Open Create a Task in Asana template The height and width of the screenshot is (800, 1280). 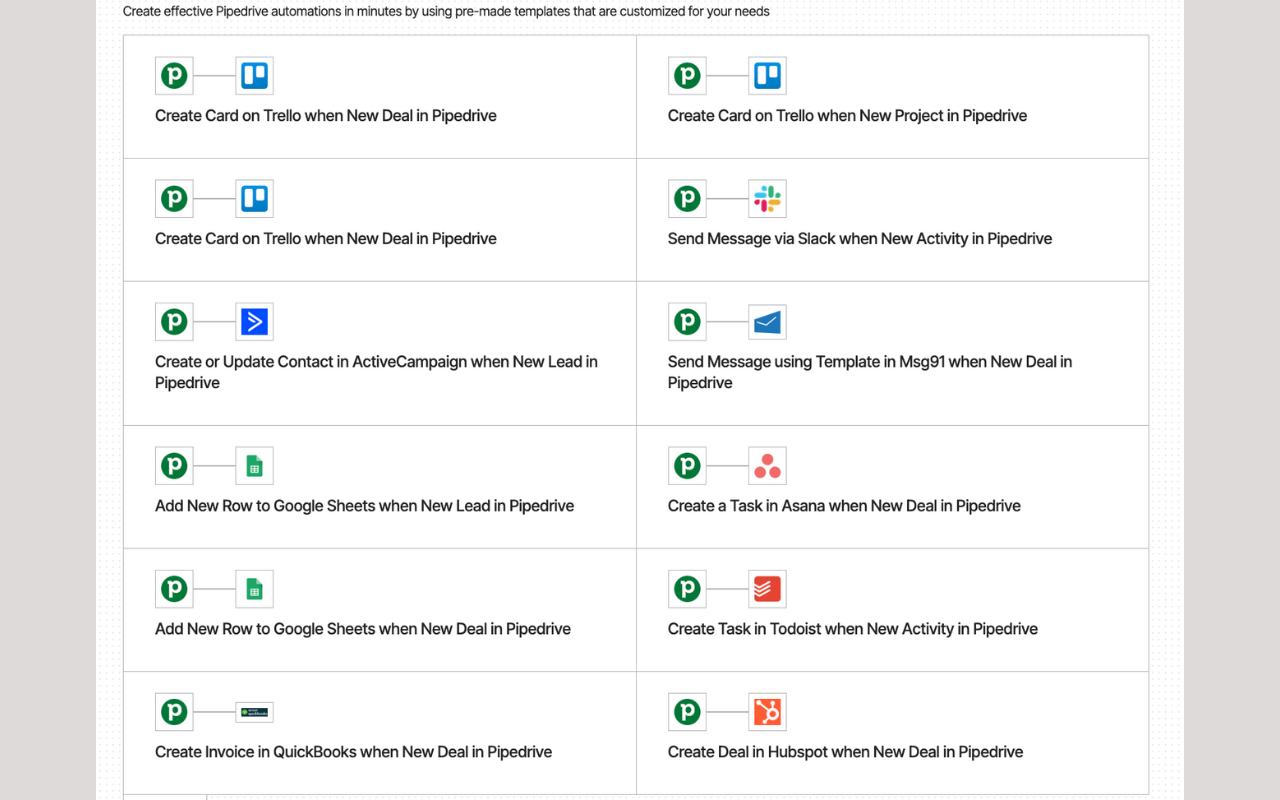(x=892, y=487)
